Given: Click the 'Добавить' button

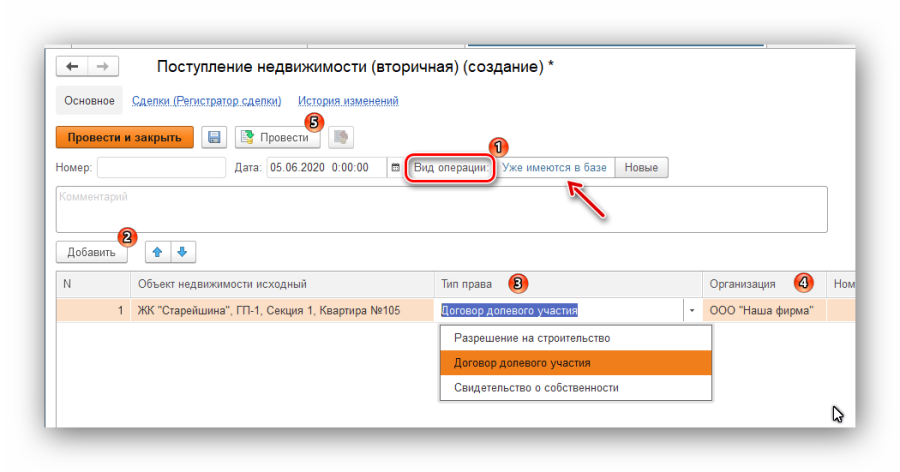Looking at the screenshot, I should coord(92,252).
